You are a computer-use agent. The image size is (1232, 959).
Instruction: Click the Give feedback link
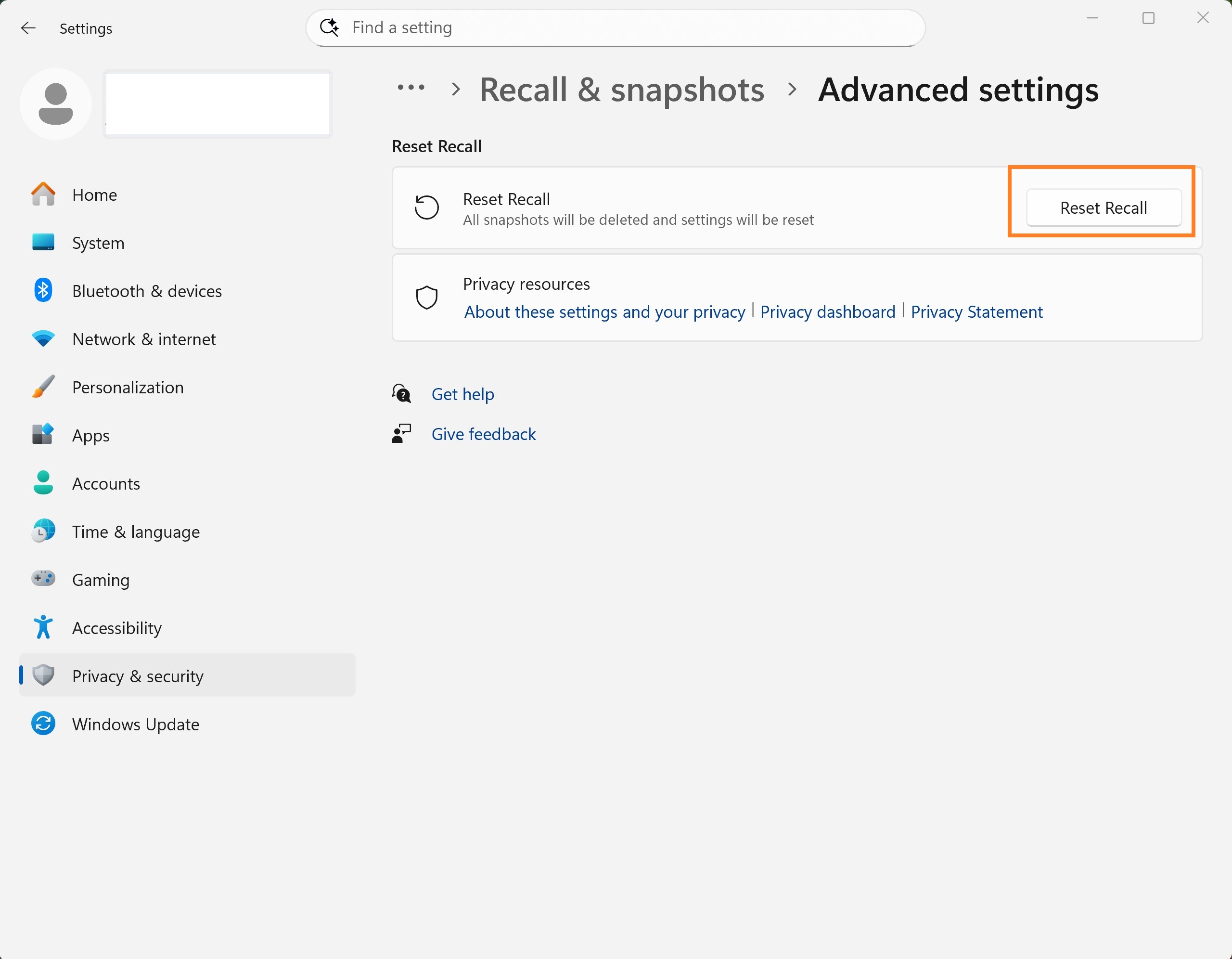pyautogui.click(x=484, y=434)
